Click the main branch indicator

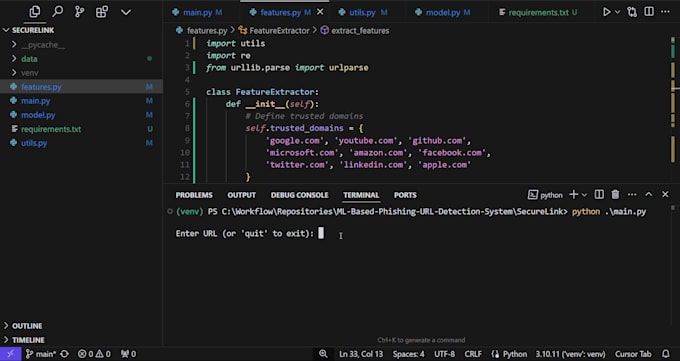pyautogui.click(x=41, y=354)
